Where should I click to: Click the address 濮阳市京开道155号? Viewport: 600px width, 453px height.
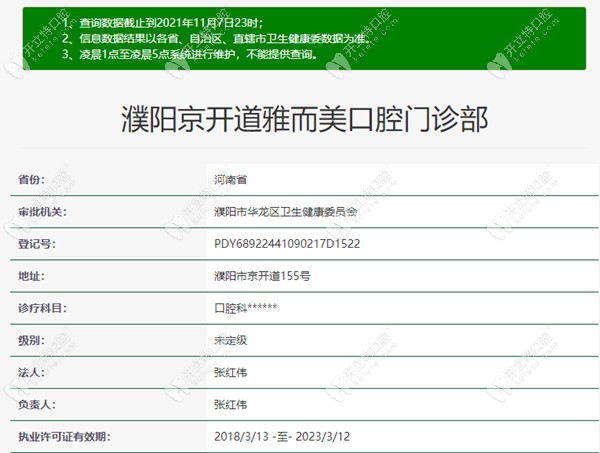262,276
